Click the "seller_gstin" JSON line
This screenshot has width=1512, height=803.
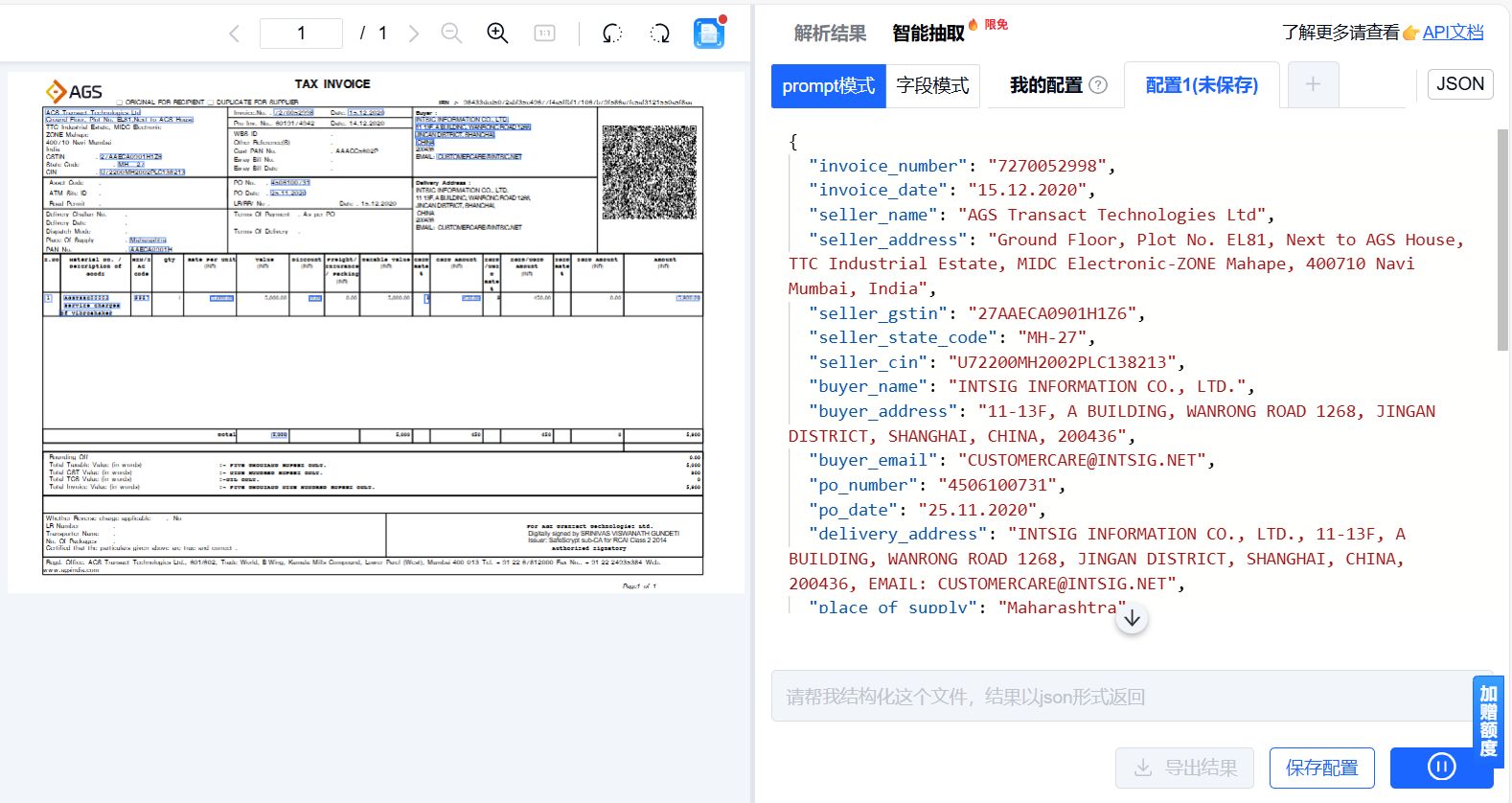[x=977, y=313]
